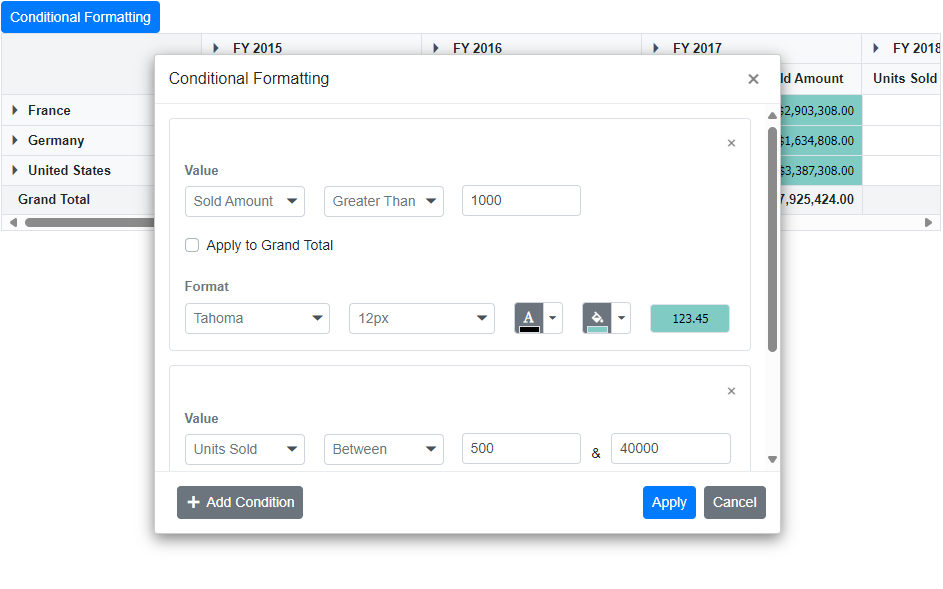Open the background color dropdown arrow
Screen dimensions: 943x589
621,317
